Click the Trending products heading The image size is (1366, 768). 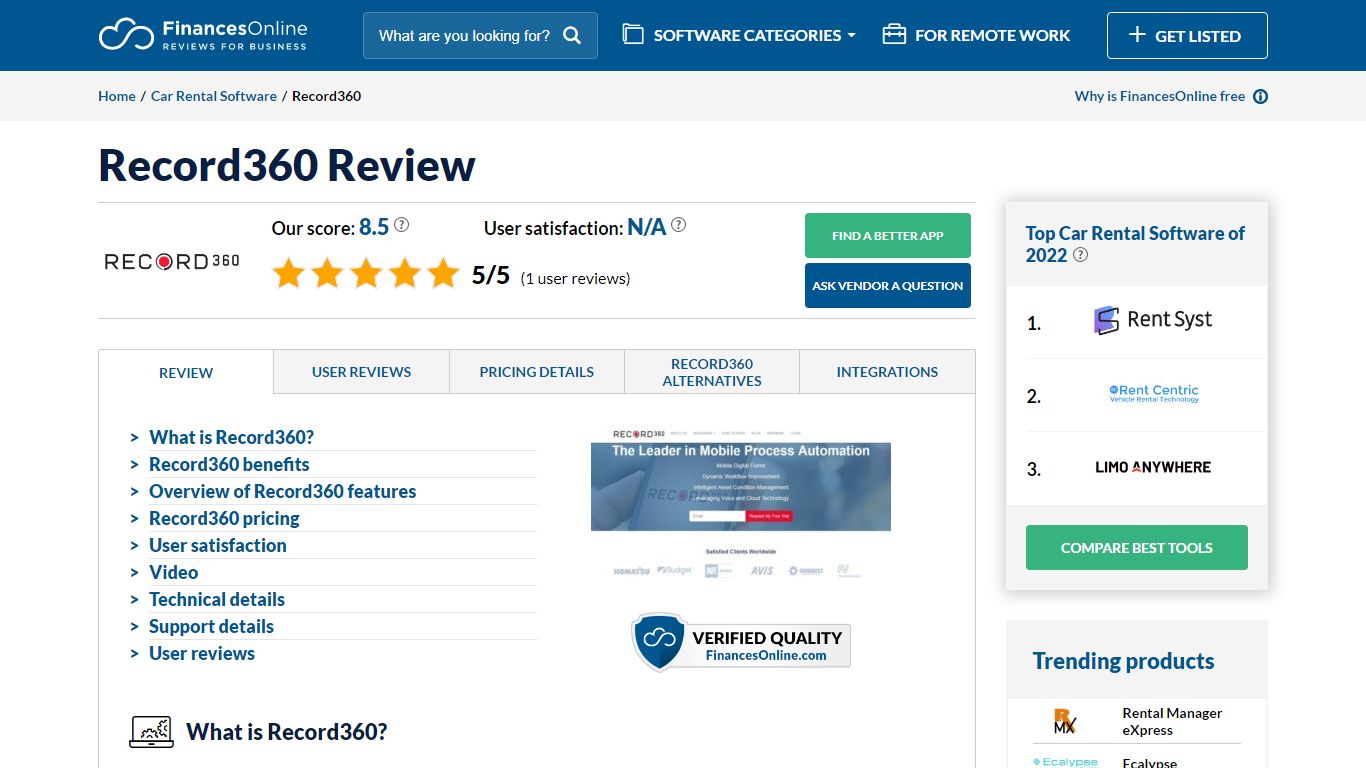click(1123, 661)
